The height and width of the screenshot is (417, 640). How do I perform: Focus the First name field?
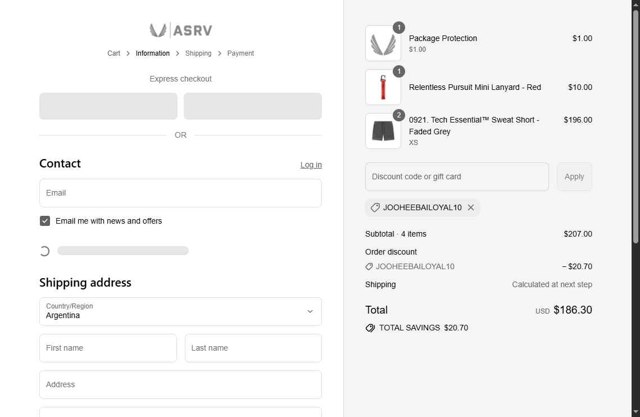click(108, 348)
